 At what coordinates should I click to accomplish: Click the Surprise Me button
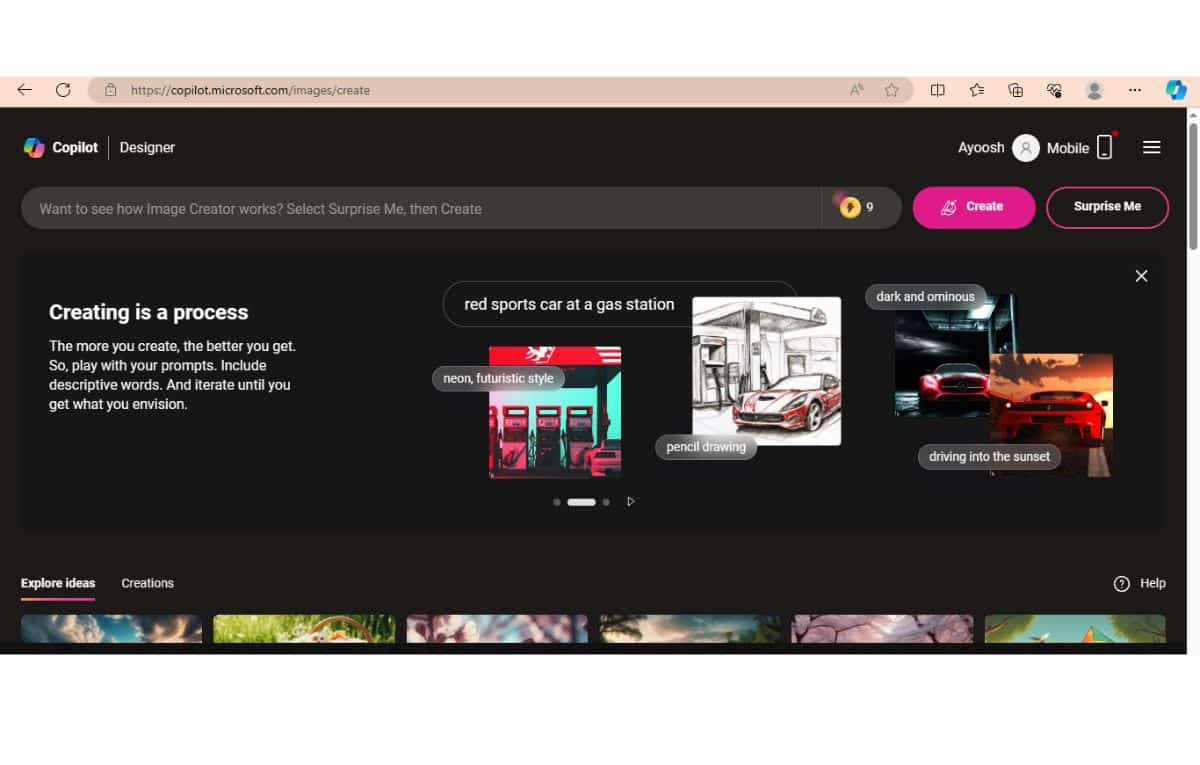click(x=1107, y=207)
